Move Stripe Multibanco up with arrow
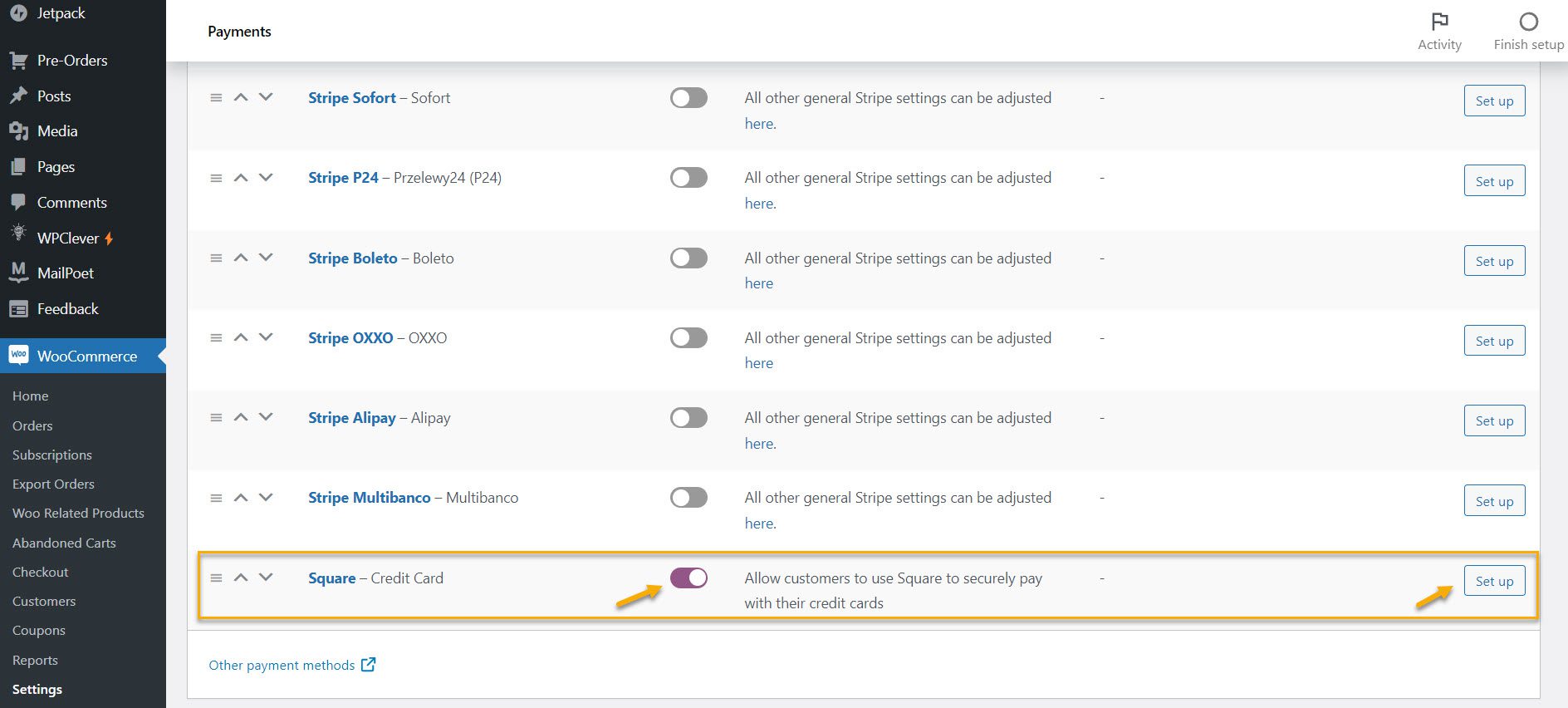The height and width of the screenshot is (708, 1568). pyautogui.click(x=241, y=498)
